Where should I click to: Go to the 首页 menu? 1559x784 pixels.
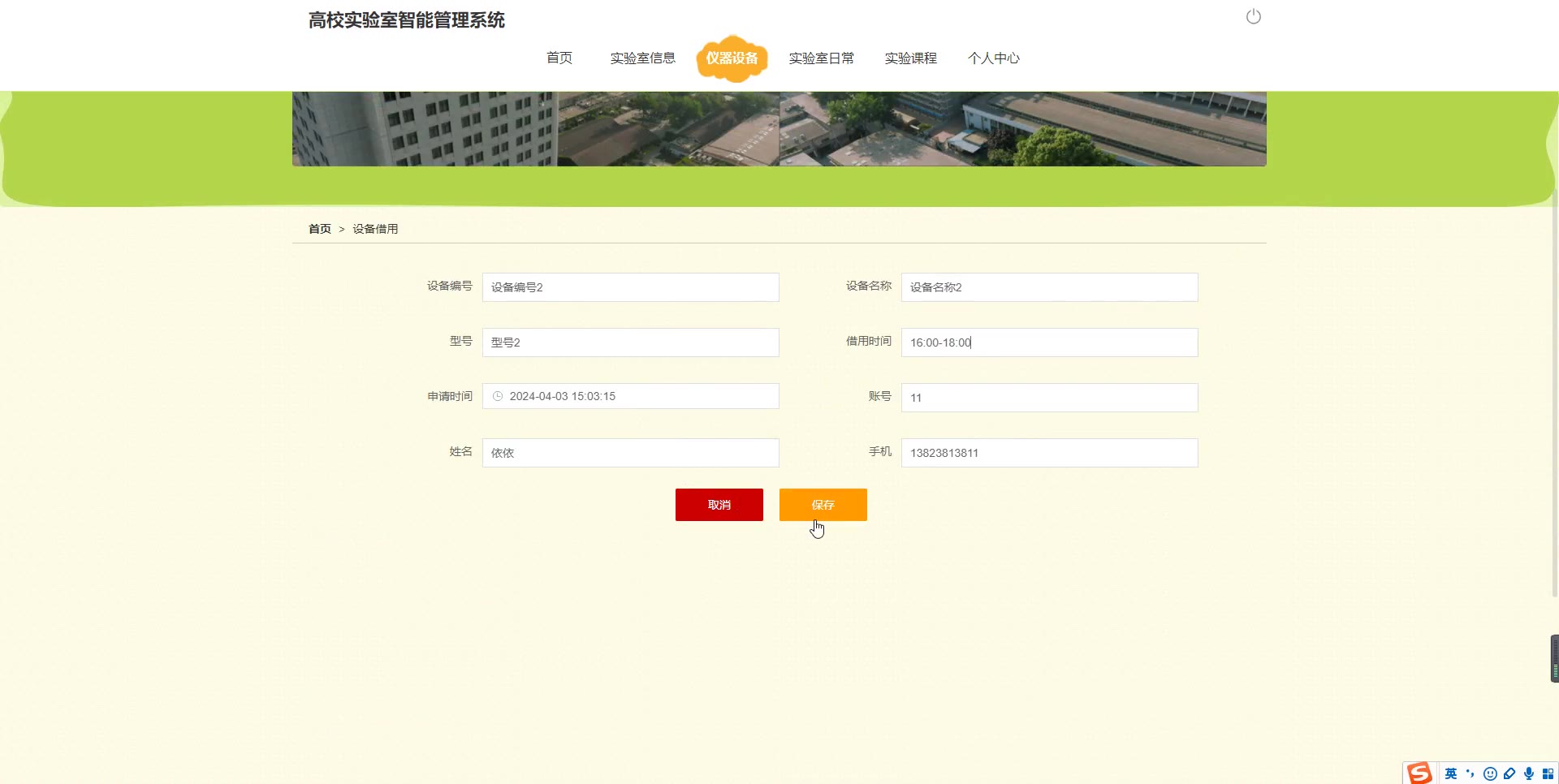559,58
